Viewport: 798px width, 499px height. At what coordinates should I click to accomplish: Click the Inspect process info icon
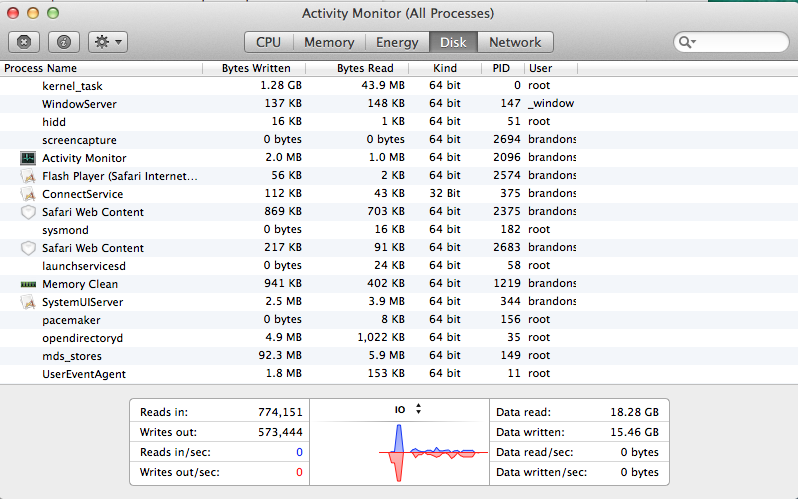[64, 42]
